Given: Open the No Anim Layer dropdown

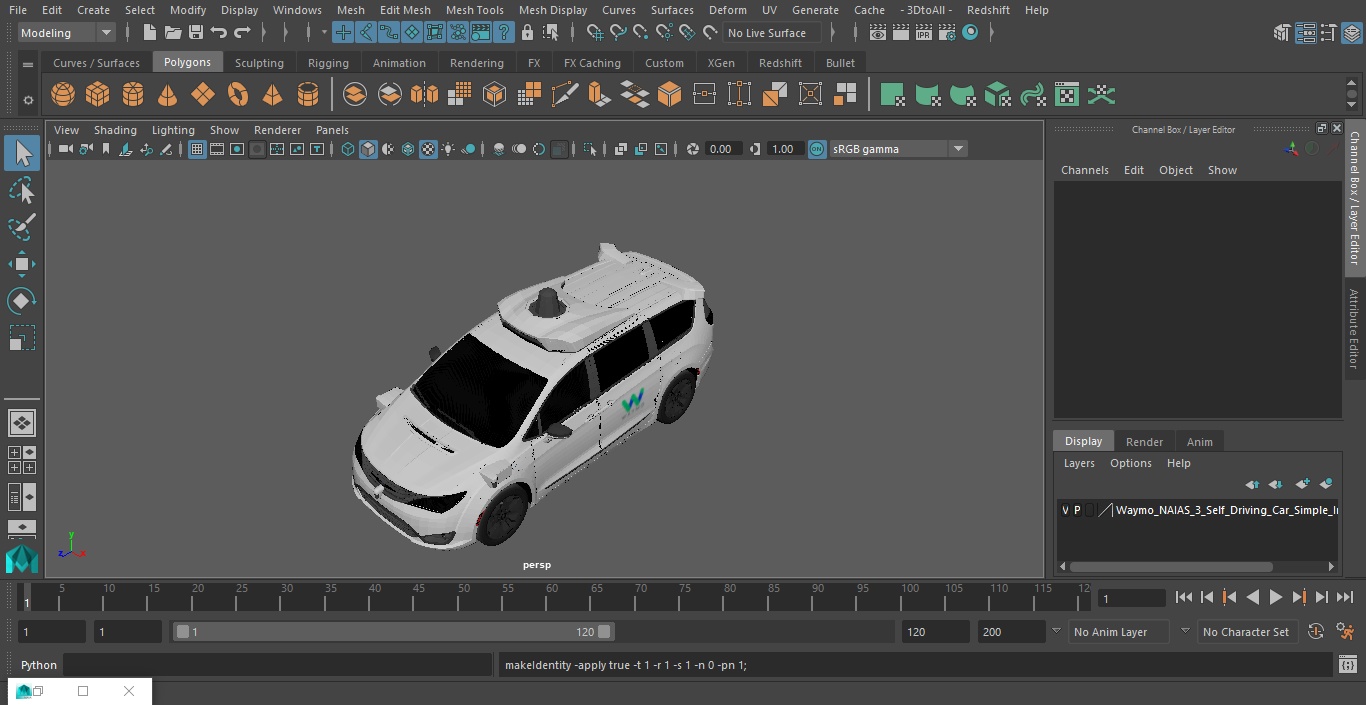Looking at the screenshot, I should [1056, 632].
